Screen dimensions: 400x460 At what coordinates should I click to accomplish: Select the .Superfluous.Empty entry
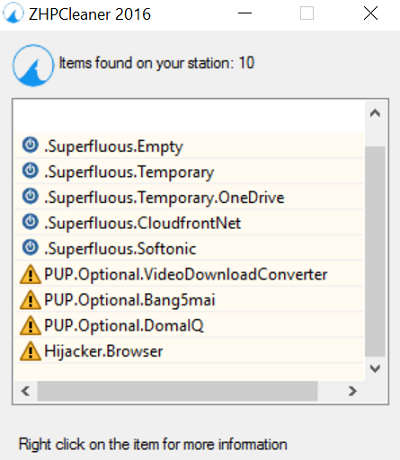coord(189,146)
